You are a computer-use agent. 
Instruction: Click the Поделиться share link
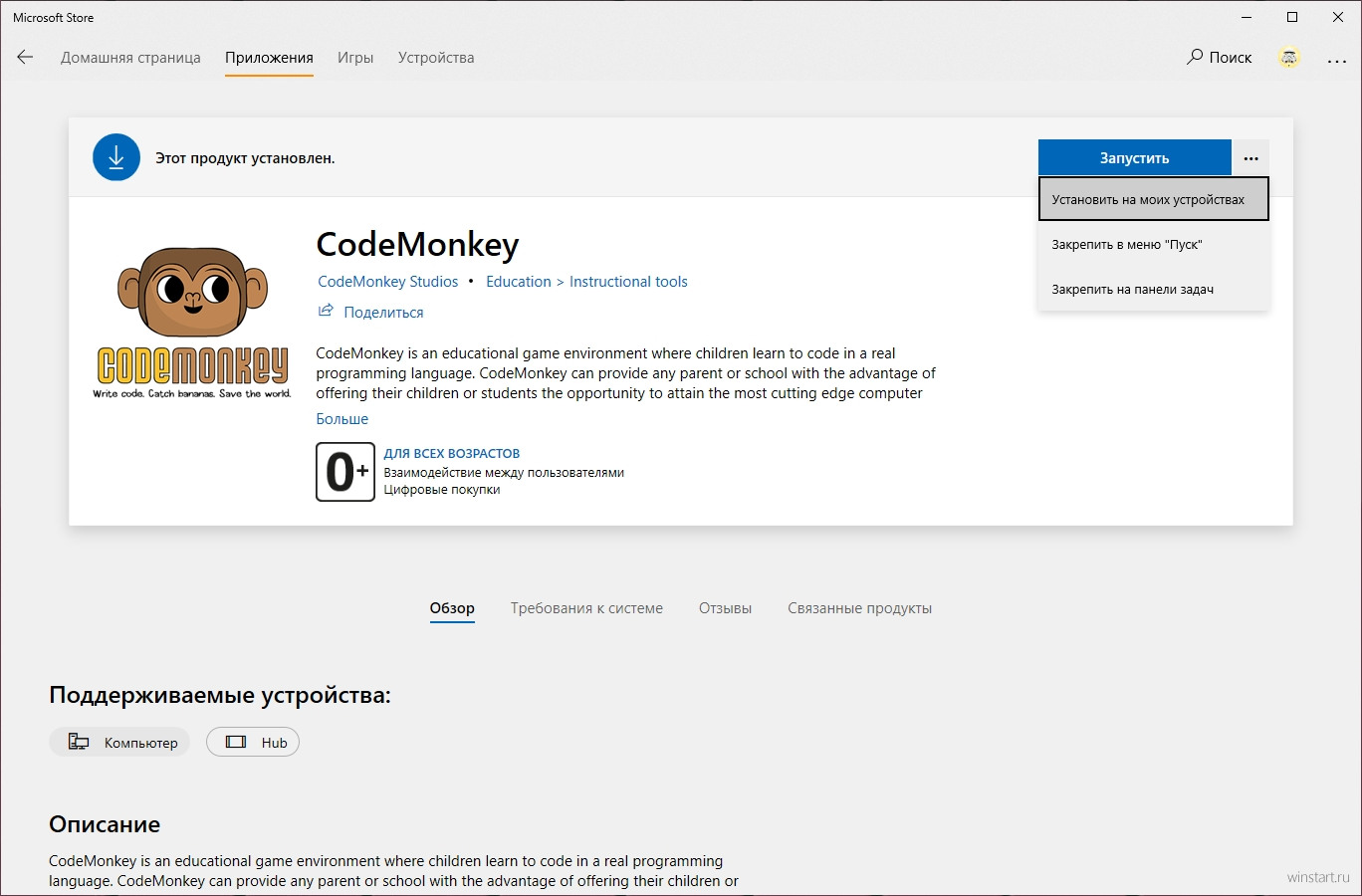point(383,313)
